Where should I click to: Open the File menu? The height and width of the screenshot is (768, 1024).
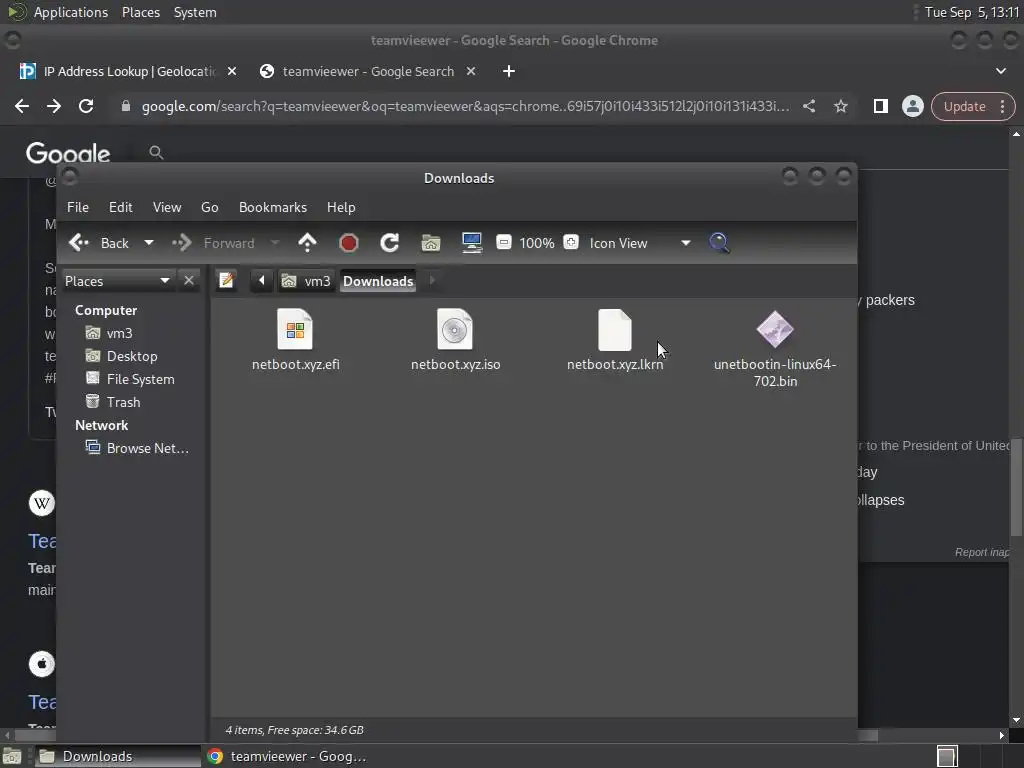click(78, 207)
